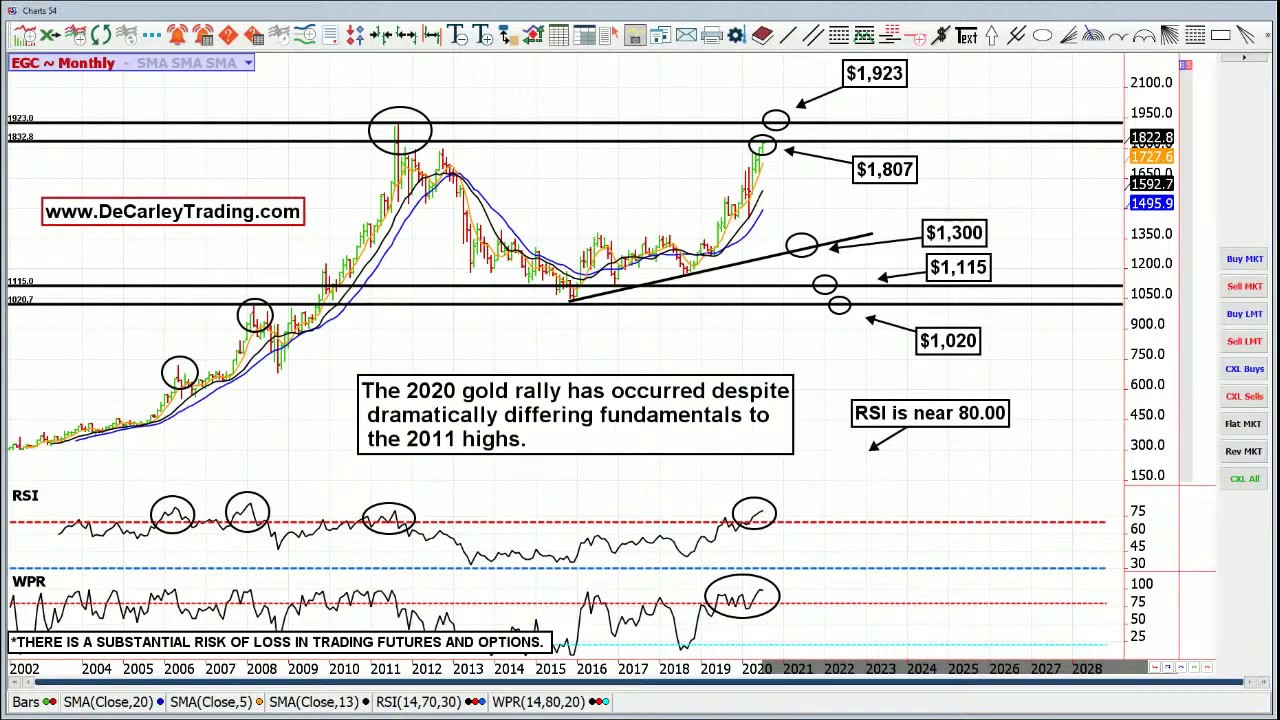This screenshot has height=720, width=1280.
Task: Select the ellipse drawing tool
Action: point(1041,36)
